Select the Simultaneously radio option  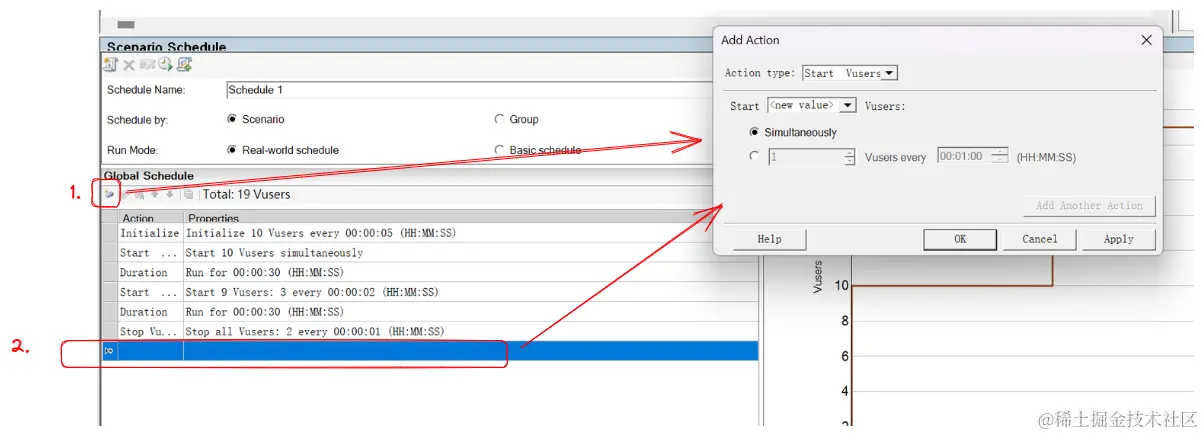pos(755,132)
